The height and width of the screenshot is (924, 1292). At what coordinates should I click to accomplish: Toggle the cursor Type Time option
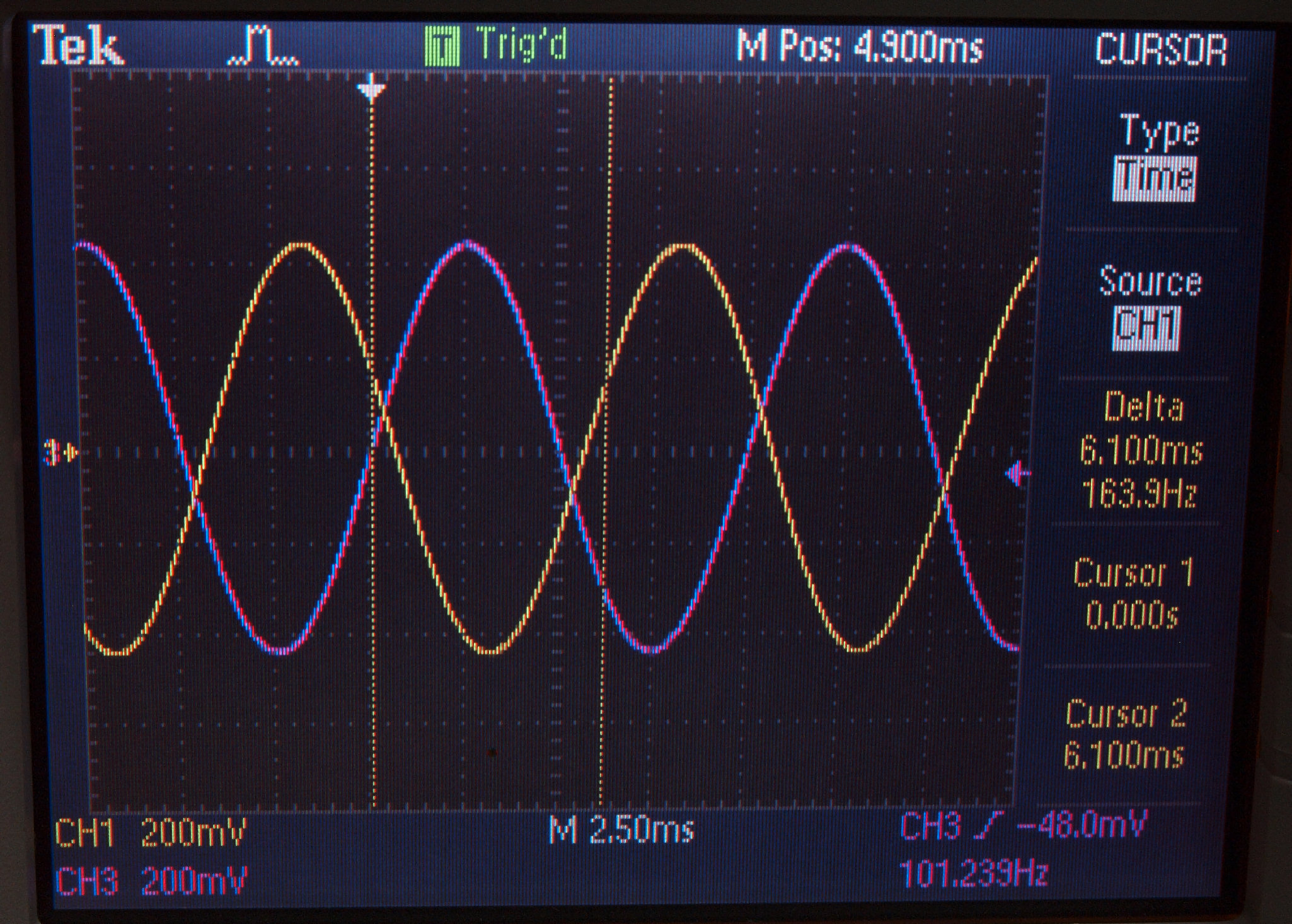[x=1154, y=179]
